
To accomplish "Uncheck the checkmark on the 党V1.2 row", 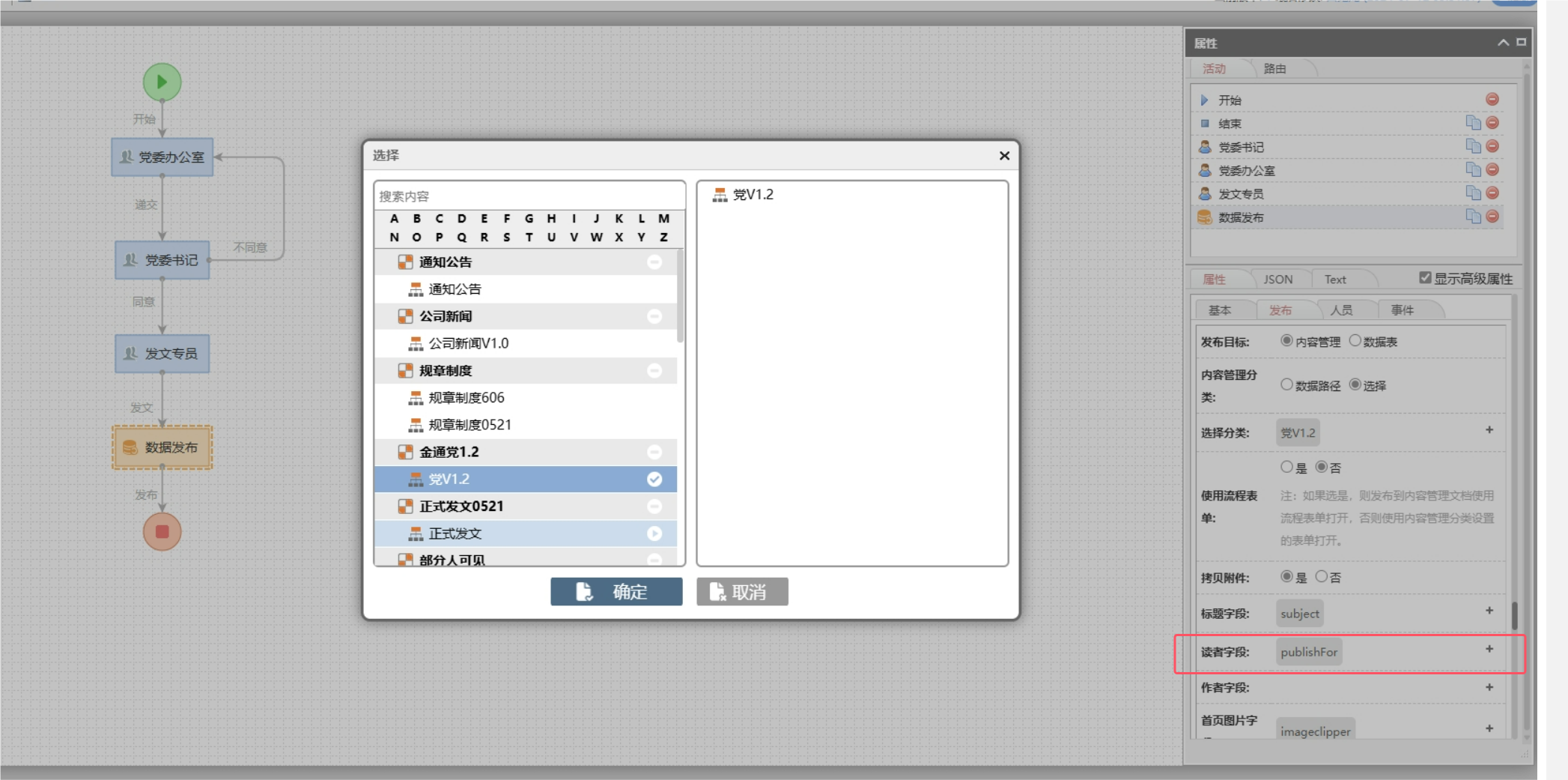I will click(x=654, y=480).
